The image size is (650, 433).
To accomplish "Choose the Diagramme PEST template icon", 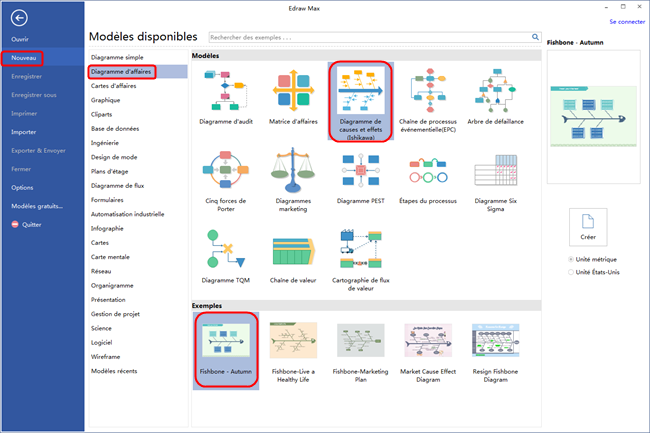I will coord(359,171).
